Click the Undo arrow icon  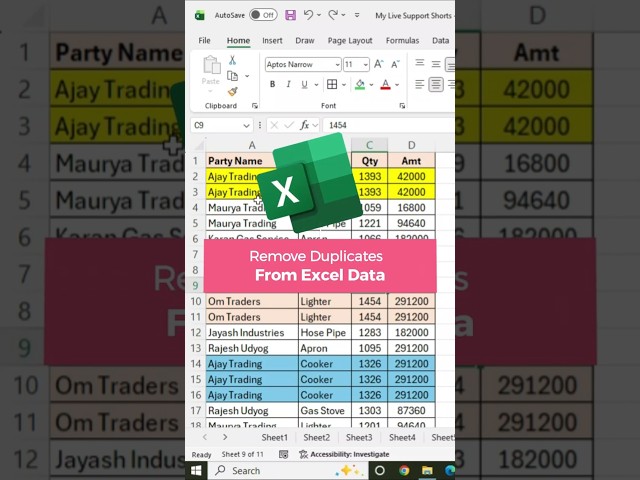click(308, 15)
